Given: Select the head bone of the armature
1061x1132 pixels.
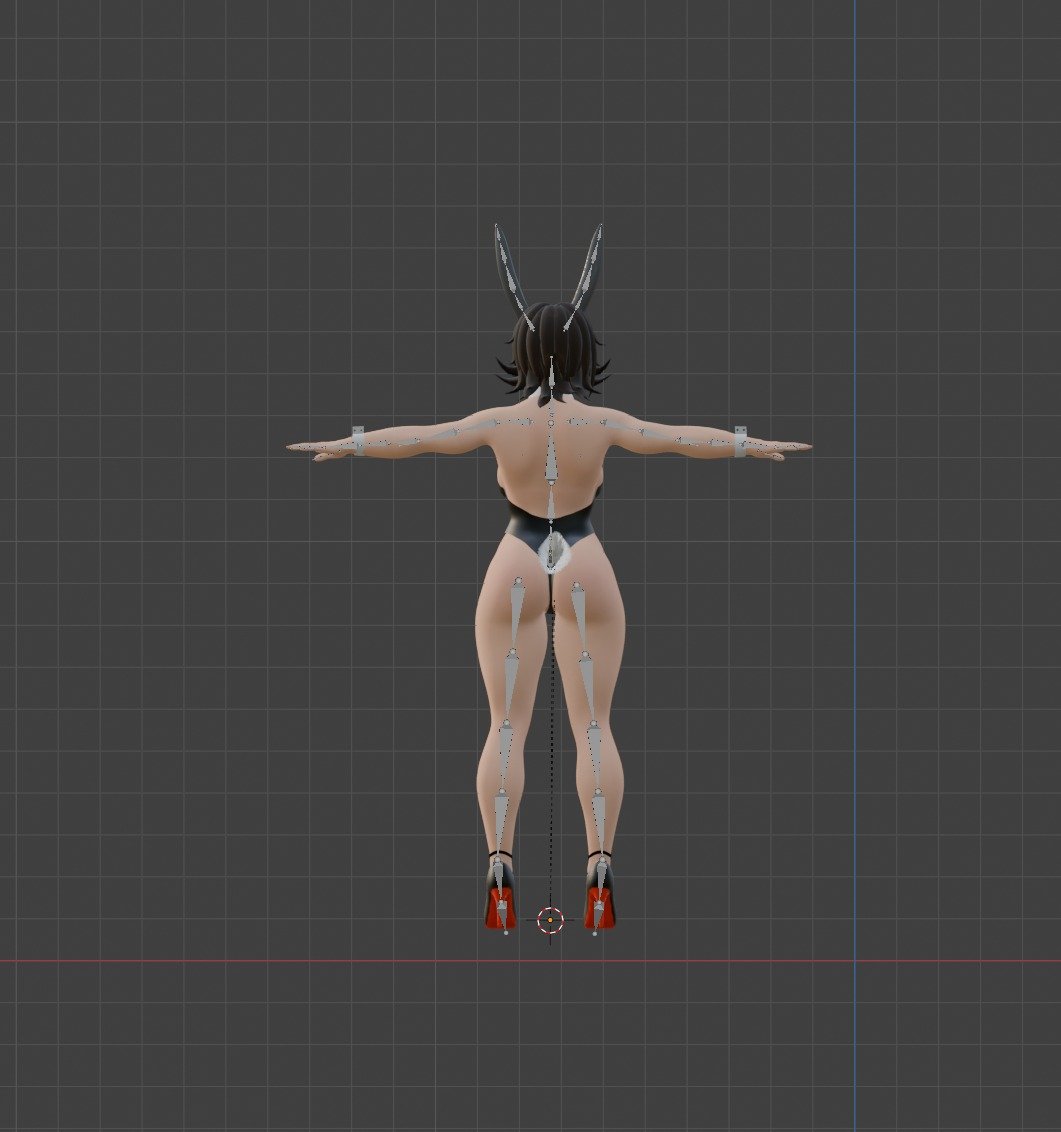Looking at the screenshot, I should tap(552, 378).
